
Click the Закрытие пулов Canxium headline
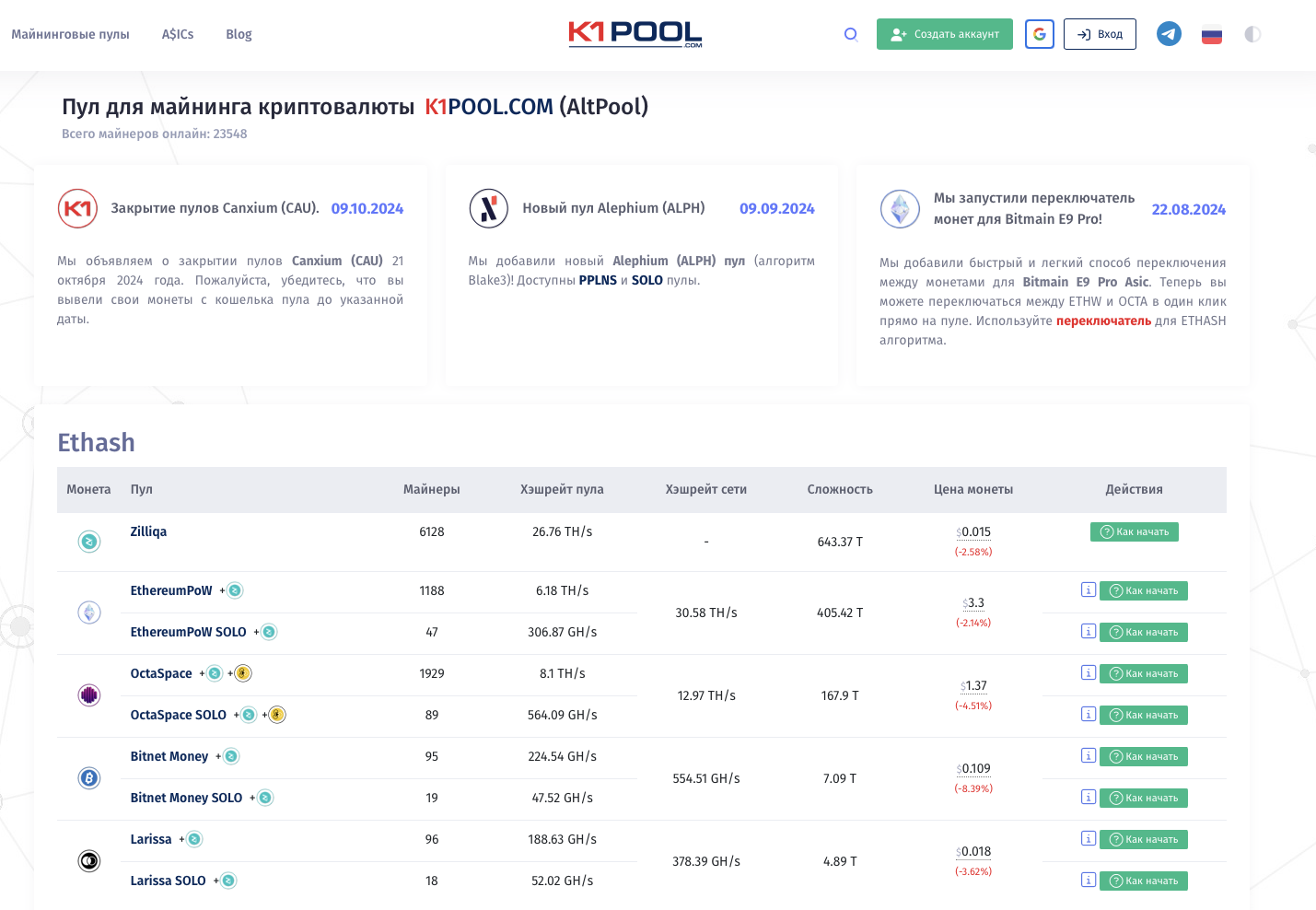[x=215, y=208]
